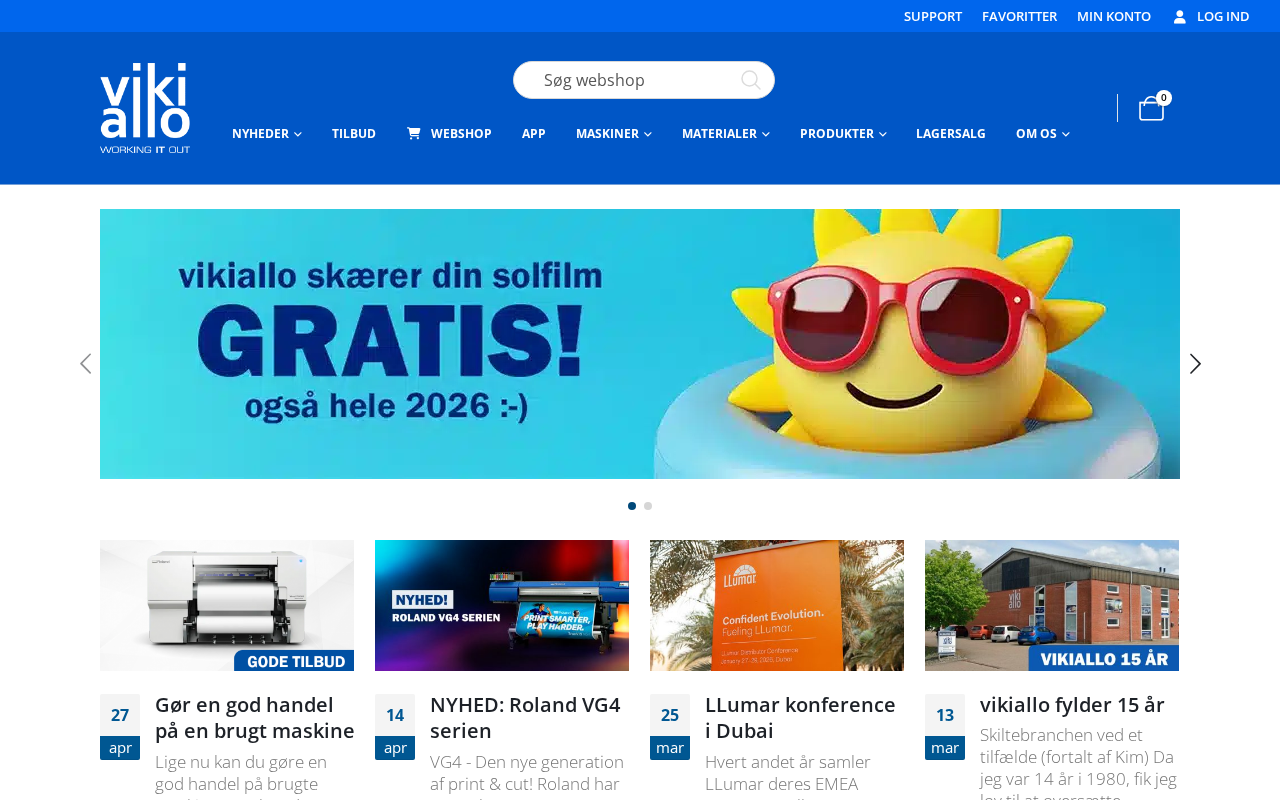Expand the Maskiner dropdown menu
The image size is (1280, 800).
point(614,134)
